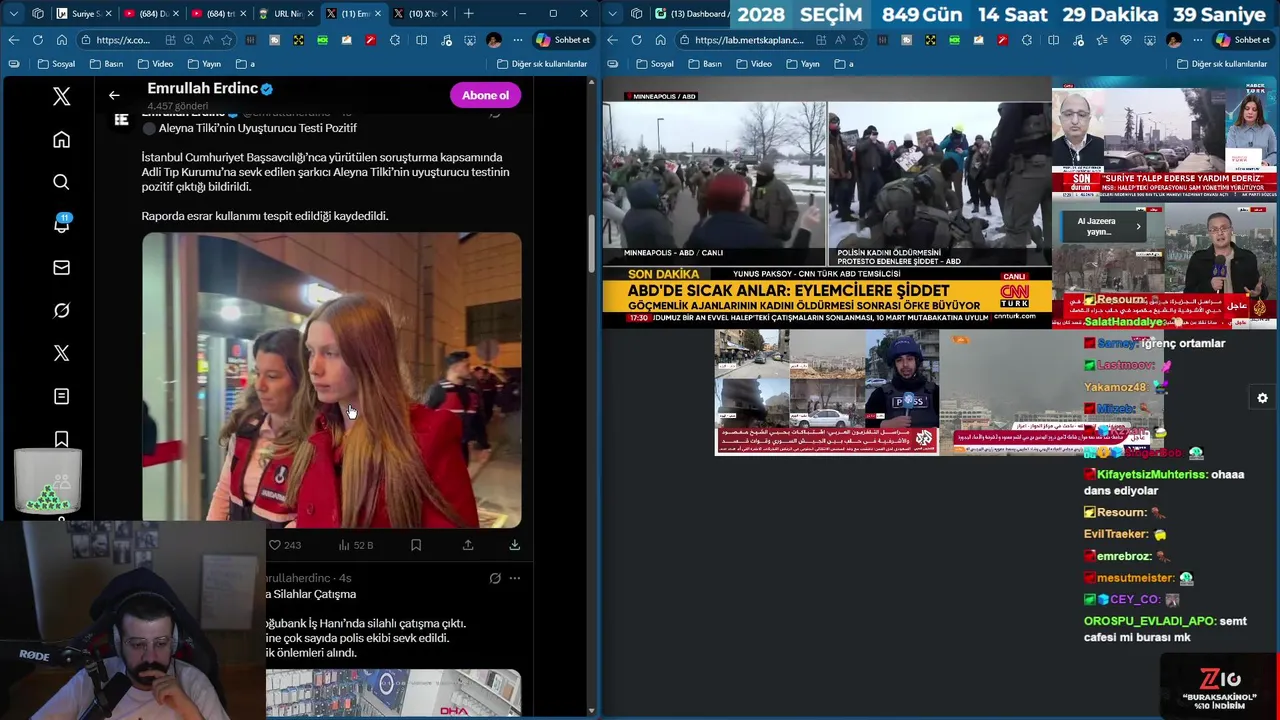Open Sosyal bookmarks folder in left browser
Image resolution: width=1280 pixels, height=720 pixels.
(x=56, y=64)
